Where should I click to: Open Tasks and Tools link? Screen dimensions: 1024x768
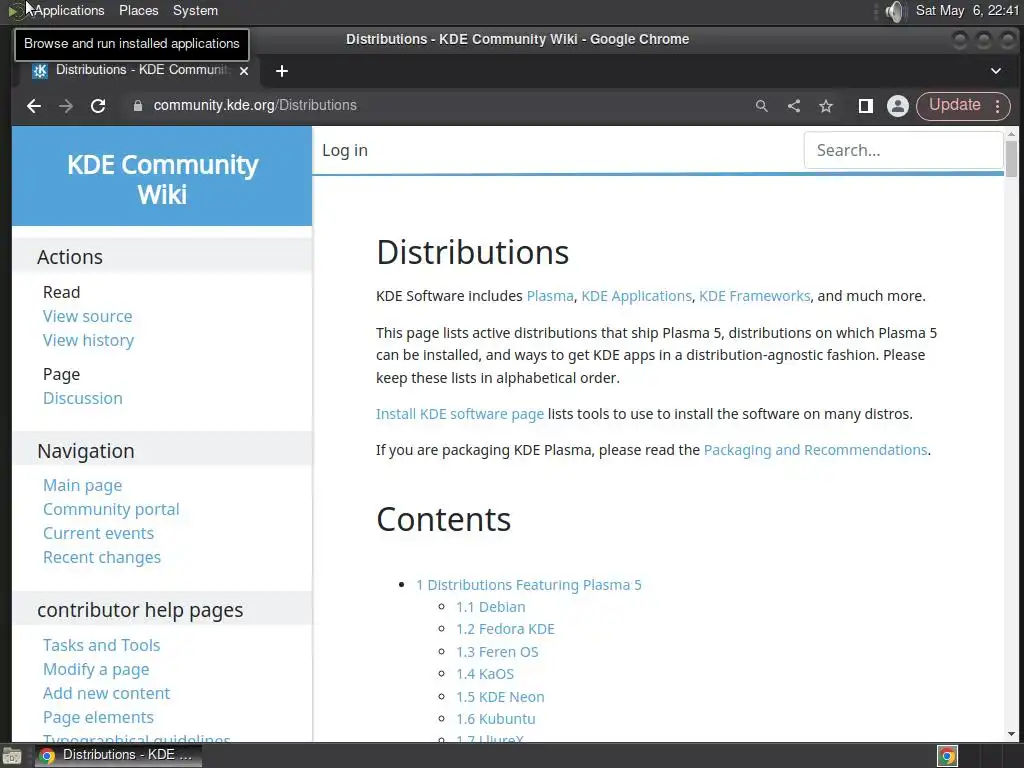101,645
